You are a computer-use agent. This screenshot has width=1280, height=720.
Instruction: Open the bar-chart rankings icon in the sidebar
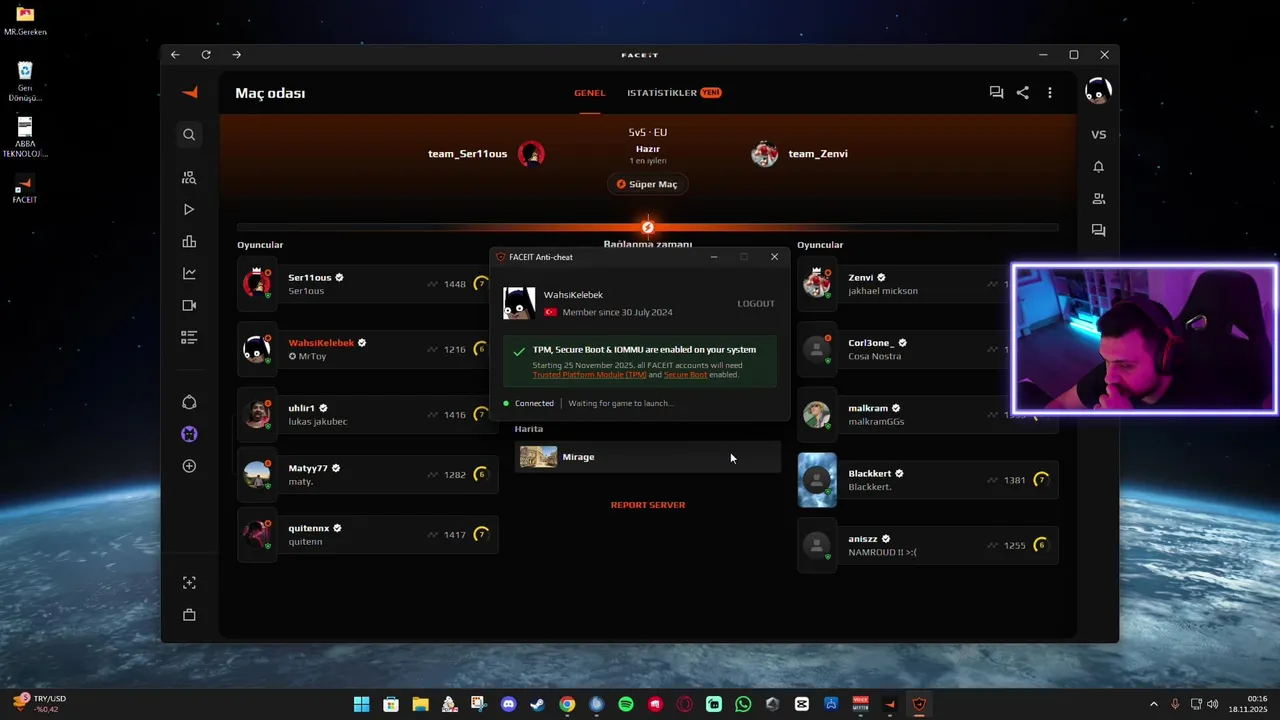(189, 241)
